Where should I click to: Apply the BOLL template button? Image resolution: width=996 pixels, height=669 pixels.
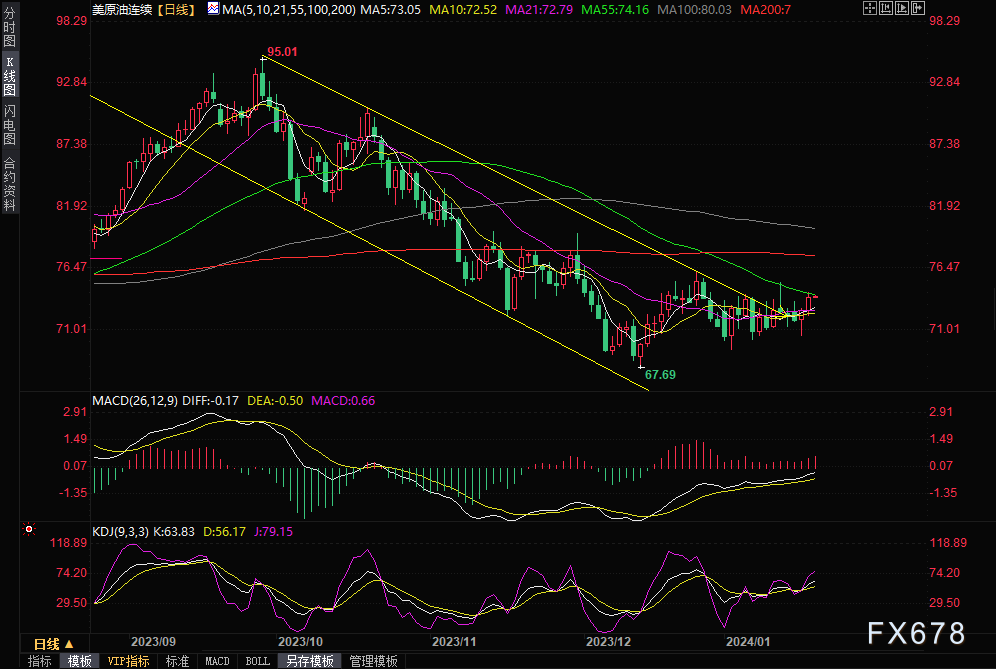[x=257, y=661]
